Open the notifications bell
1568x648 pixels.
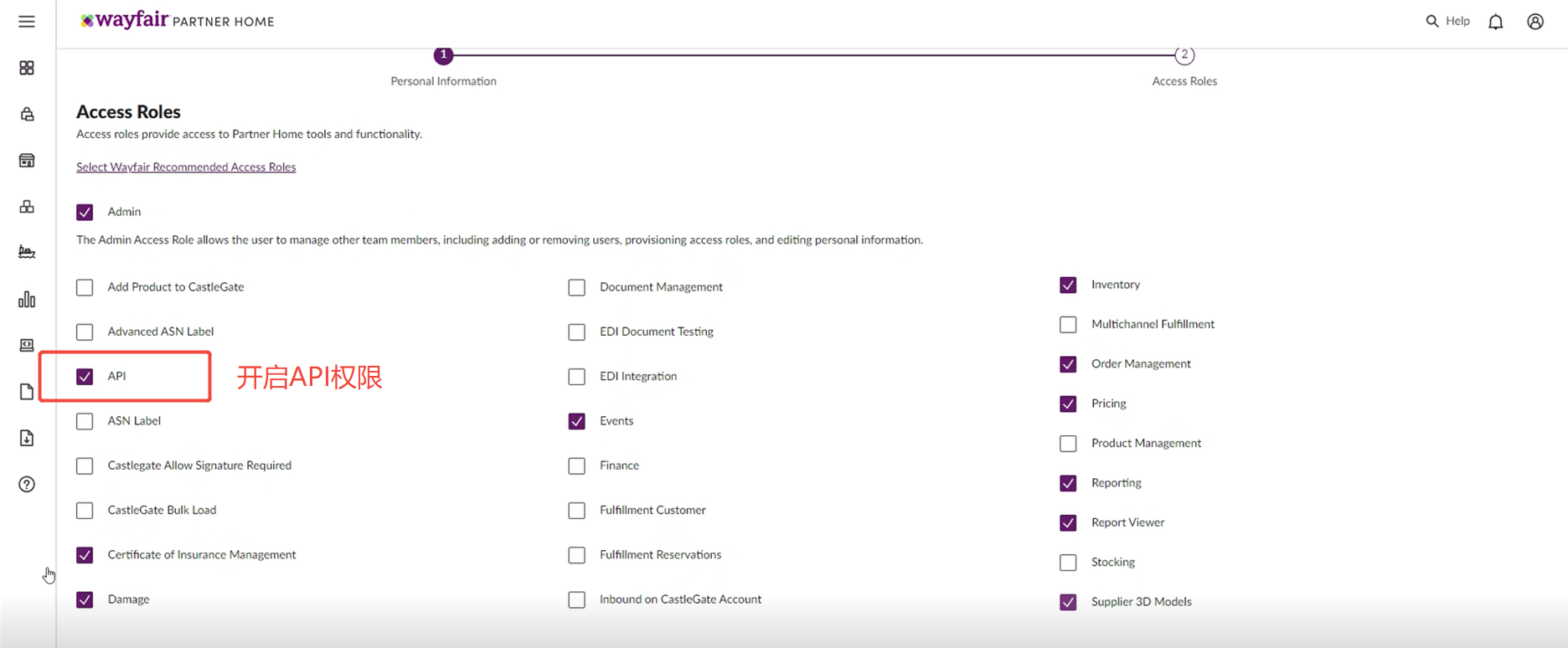1496,22
